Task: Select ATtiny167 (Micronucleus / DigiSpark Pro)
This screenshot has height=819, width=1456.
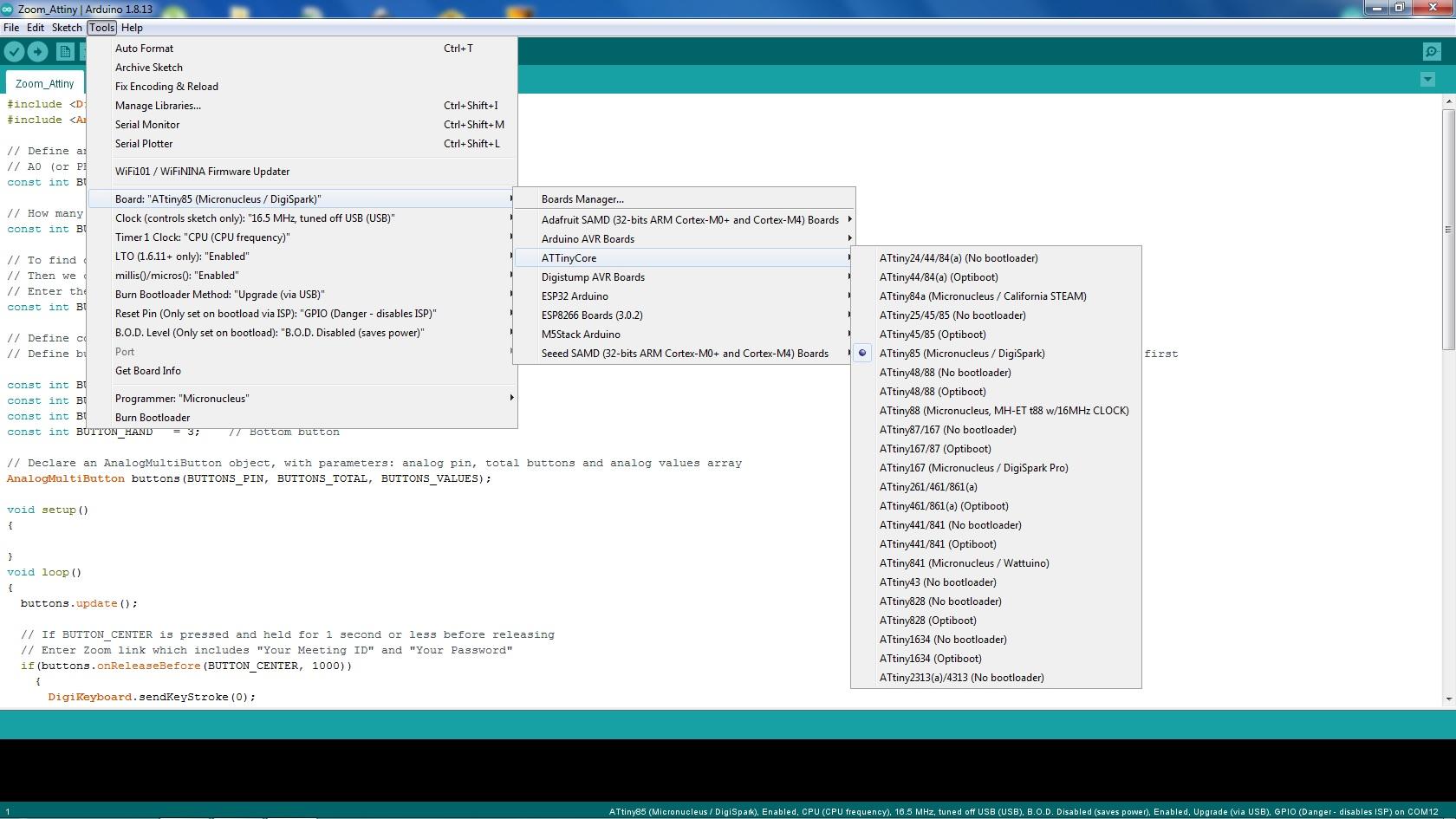Action: 996,468
